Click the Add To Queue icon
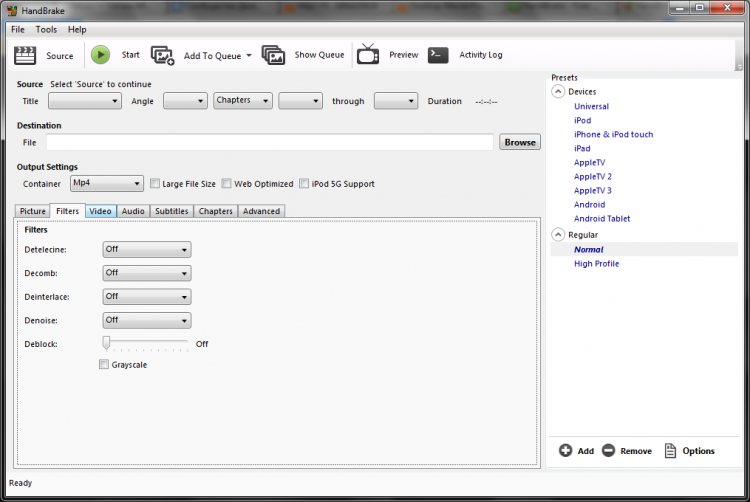750x502 pixels. [163, 55]
